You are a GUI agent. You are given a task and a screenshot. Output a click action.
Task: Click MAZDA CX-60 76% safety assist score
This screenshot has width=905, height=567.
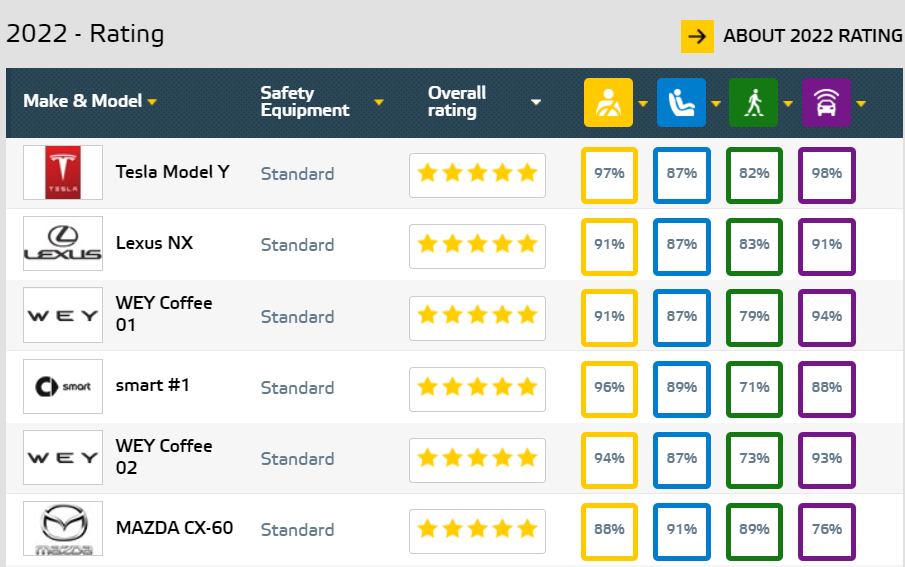click(827, 530)
